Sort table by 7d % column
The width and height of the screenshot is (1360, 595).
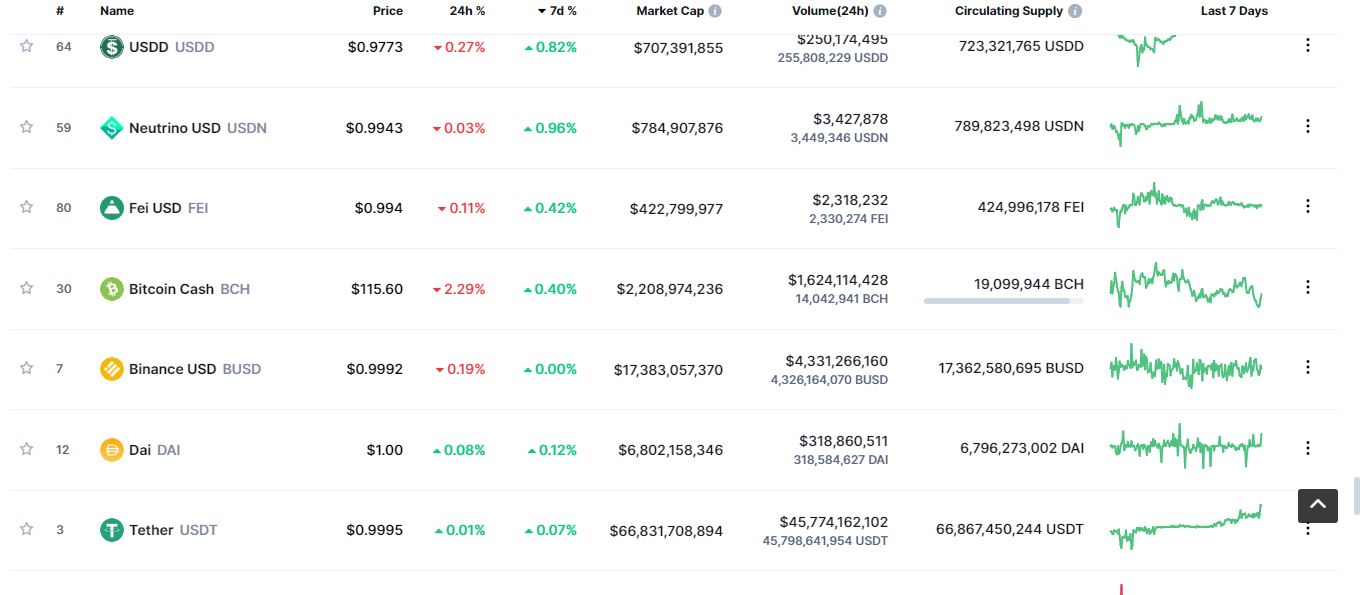coord(557,11)
